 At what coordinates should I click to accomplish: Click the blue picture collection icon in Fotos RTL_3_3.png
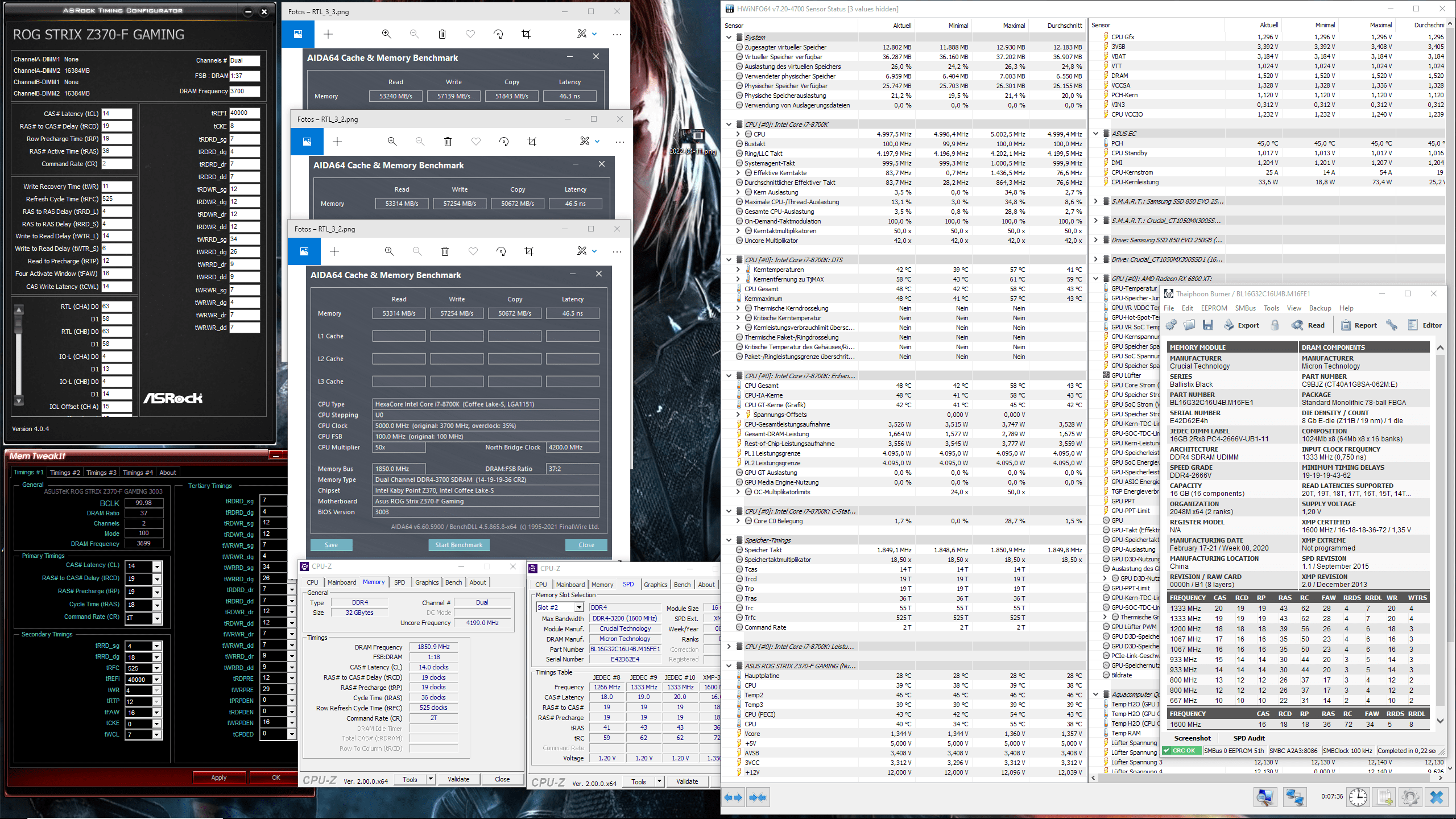(x=297, y=34)
